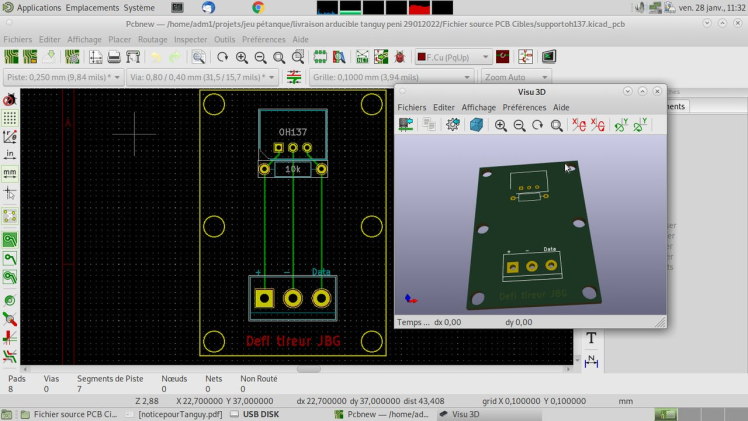This screenshot has height=421, width=748.
Task: Switch units to inches
Action: point(10,154)
